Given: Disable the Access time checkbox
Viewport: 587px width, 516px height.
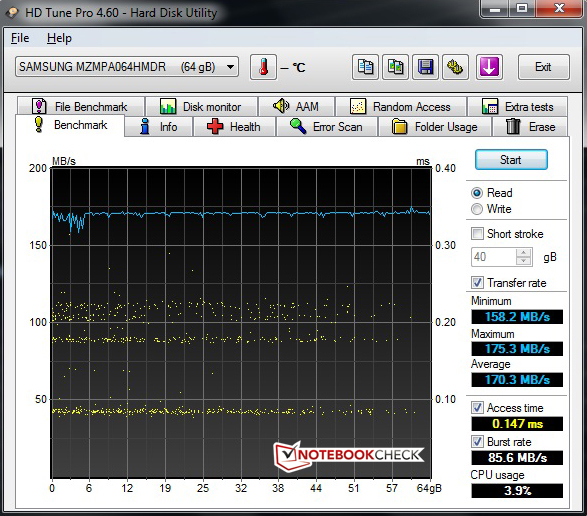Looking at the screenshot, I should click(477, 407).
